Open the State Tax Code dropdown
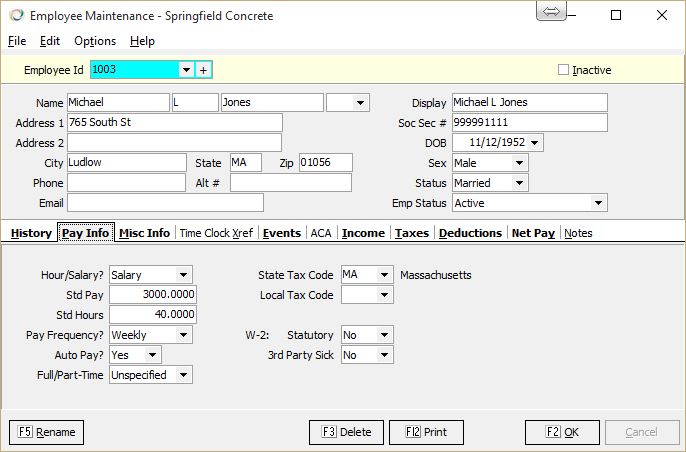Screen dimensions: 686x452 tap(385, 275)
